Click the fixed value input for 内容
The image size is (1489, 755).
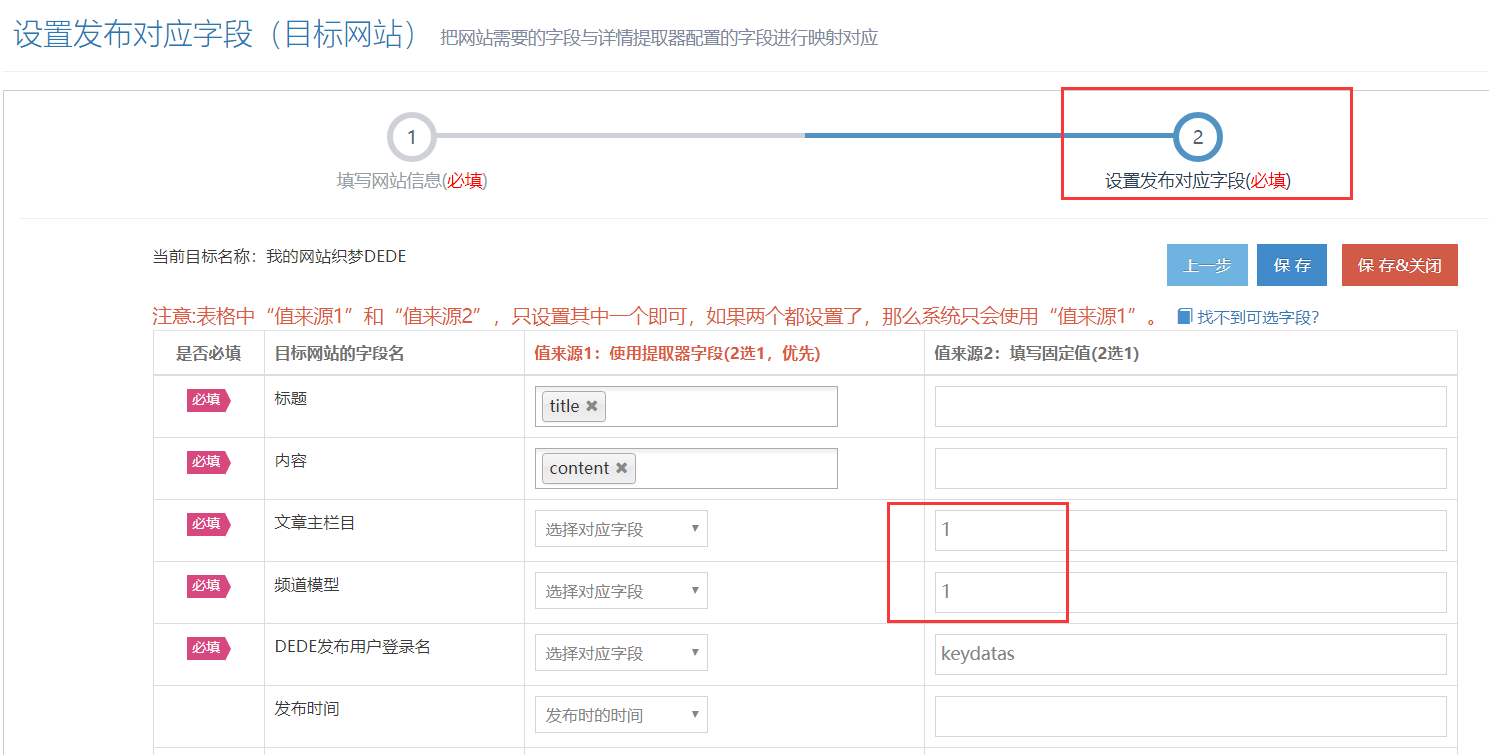point(1190,468)
